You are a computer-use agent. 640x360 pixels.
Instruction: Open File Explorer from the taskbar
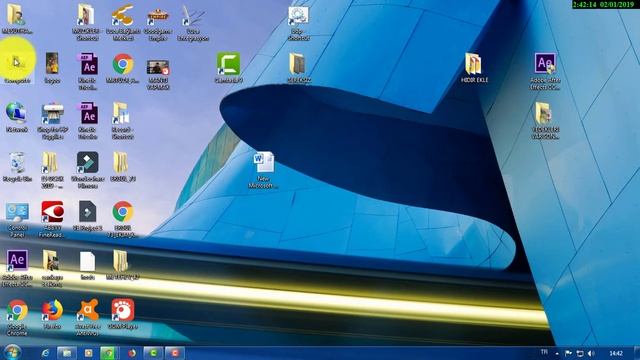[67, 353]
